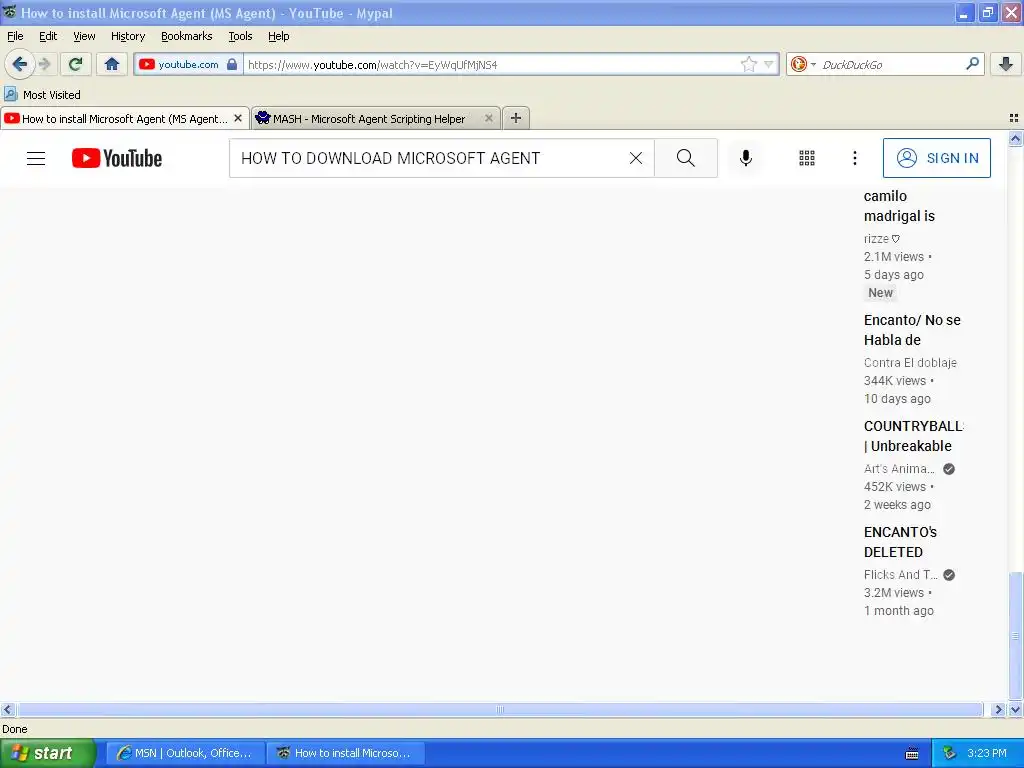The width and height of the screenshot is (1024, 768).
Task: Open the Windows start menu
Action: point(47,753)
